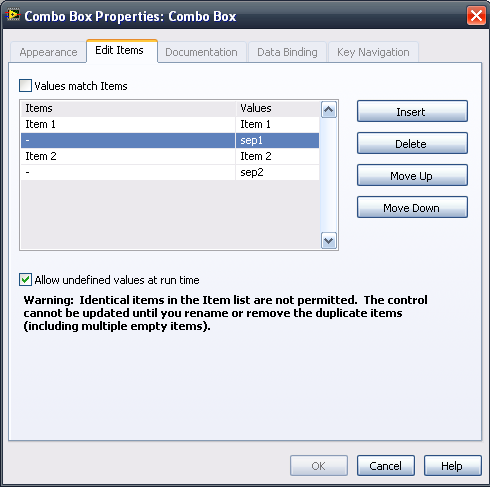The image size is (490, 487).
Task: Select the sep2 value cell
Action: click(x=277, y=173)
